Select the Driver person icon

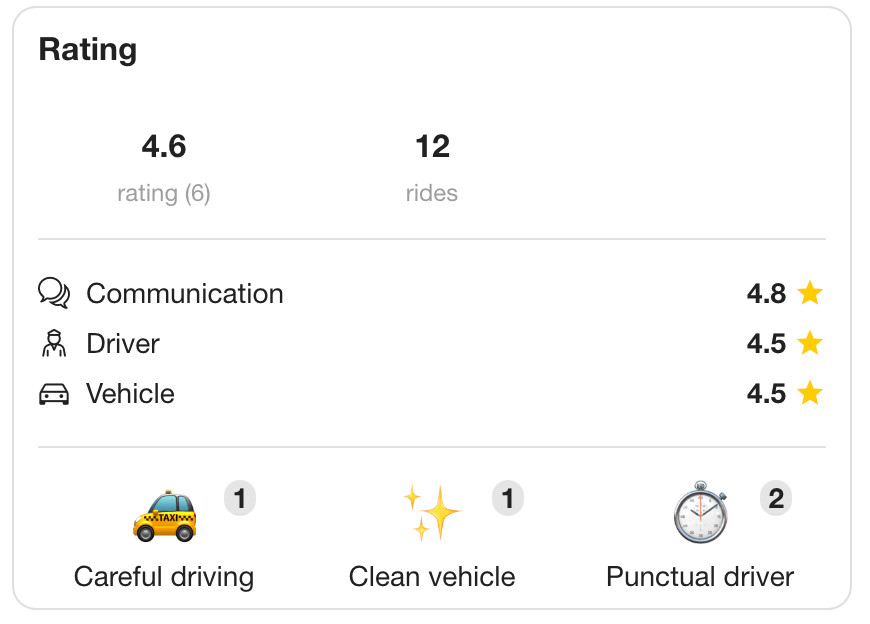(55, 344)
